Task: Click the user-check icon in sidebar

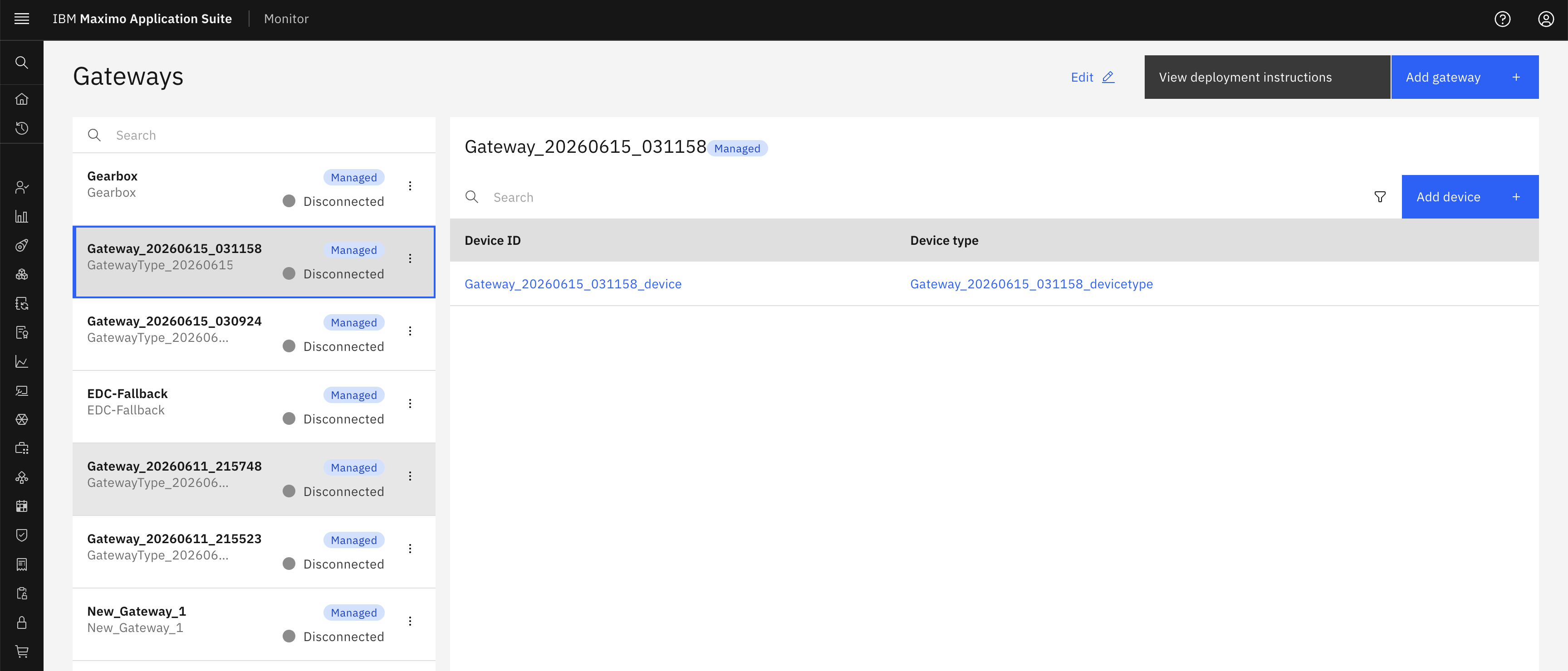Action: tap(22, 187)
